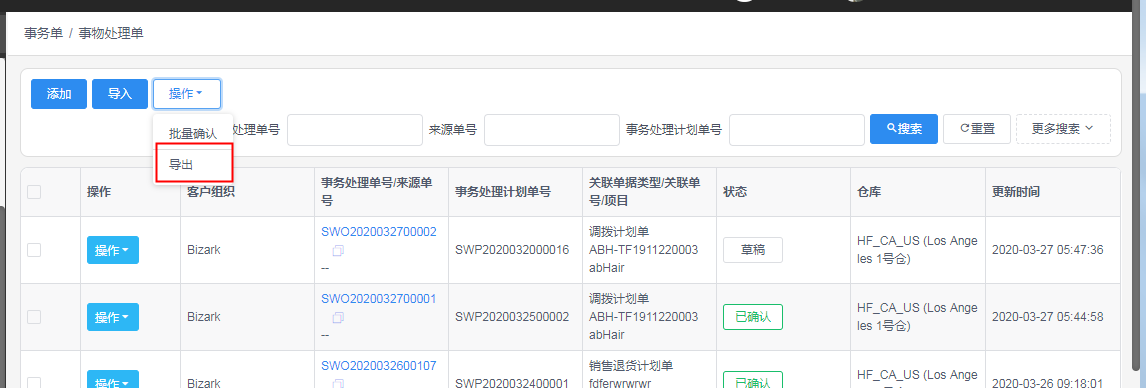The width and height of the screenshot is (1146, 388).
Task: Open 操作 dropdown in SWO2020032700002 row
Action: tap(113, 250)
